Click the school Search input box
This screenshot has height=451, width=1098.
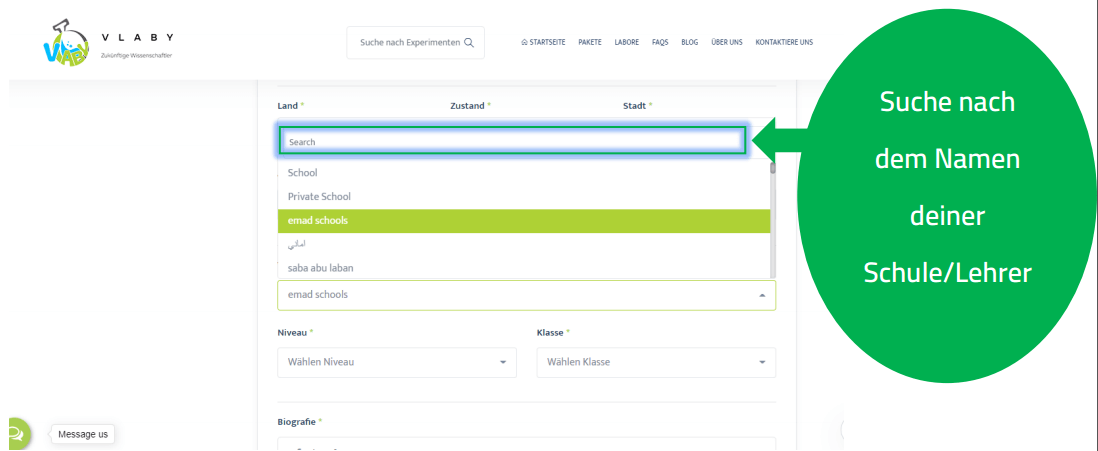[511, 142]
